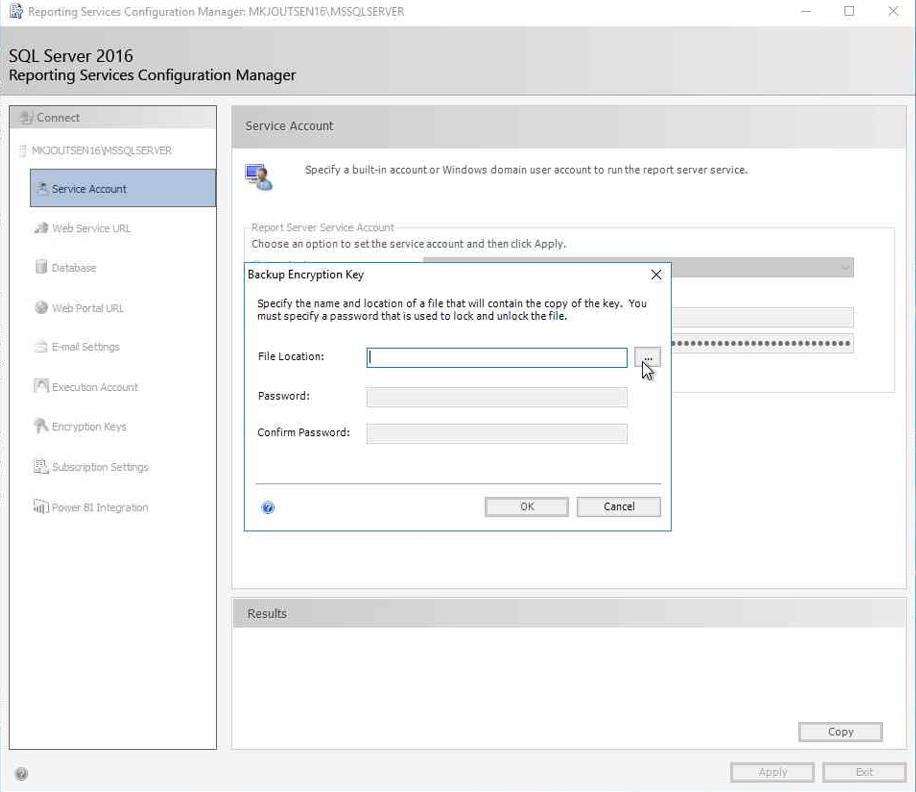Open the Web Portal URL page
Image resolution: width=916 pixels, height=792 pixels.
(88, 308)
